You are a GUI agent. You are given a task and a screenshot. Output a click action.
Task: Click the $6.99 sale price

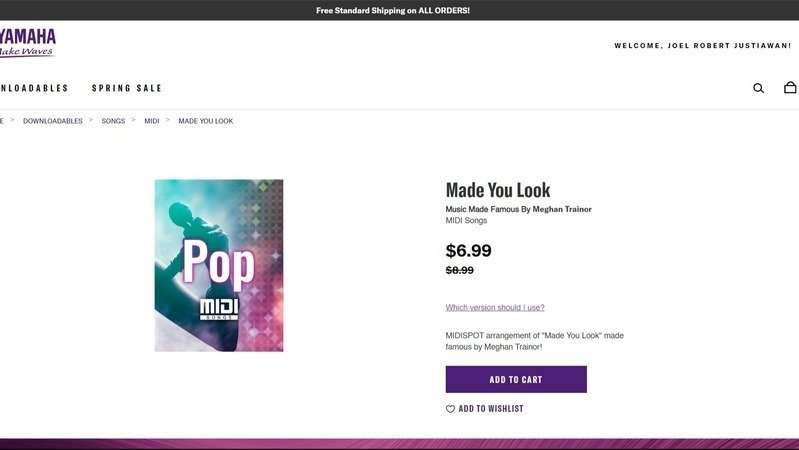click(469, 251)
